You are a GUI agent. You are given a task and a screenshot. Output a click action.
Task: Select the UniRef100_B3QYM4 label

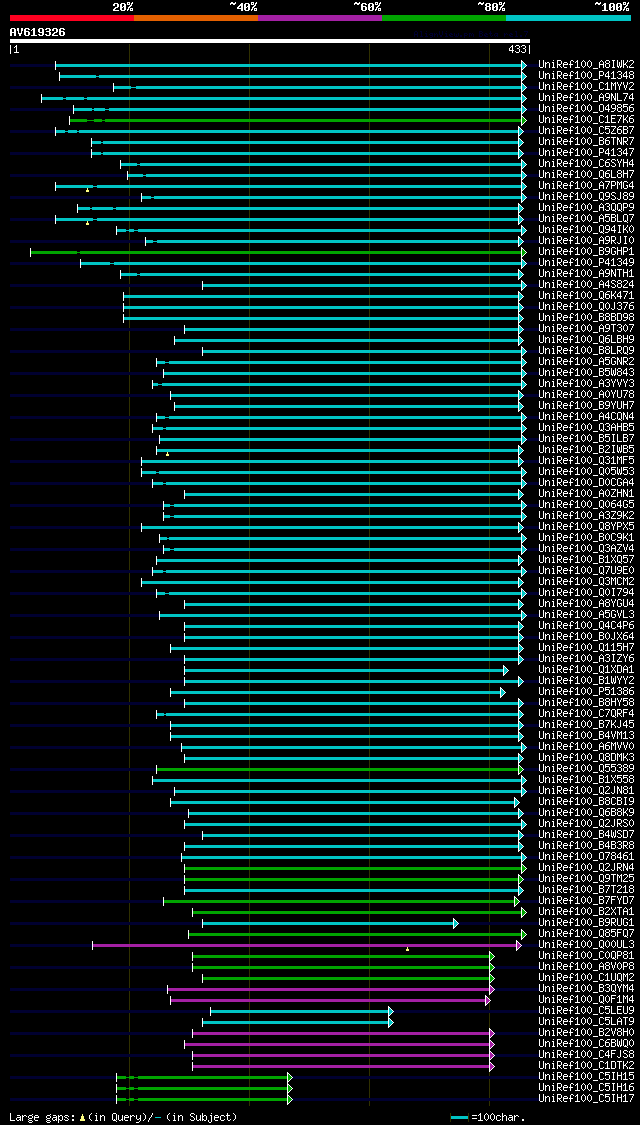click(586, 989)
